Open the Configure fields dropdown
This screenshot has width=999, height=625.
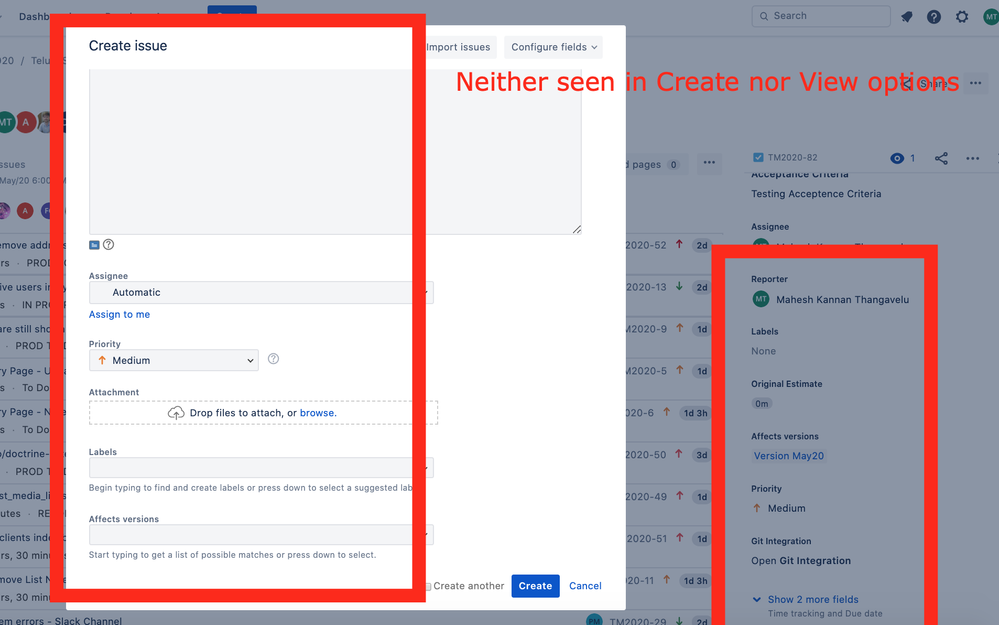click(x=554, y=47)
